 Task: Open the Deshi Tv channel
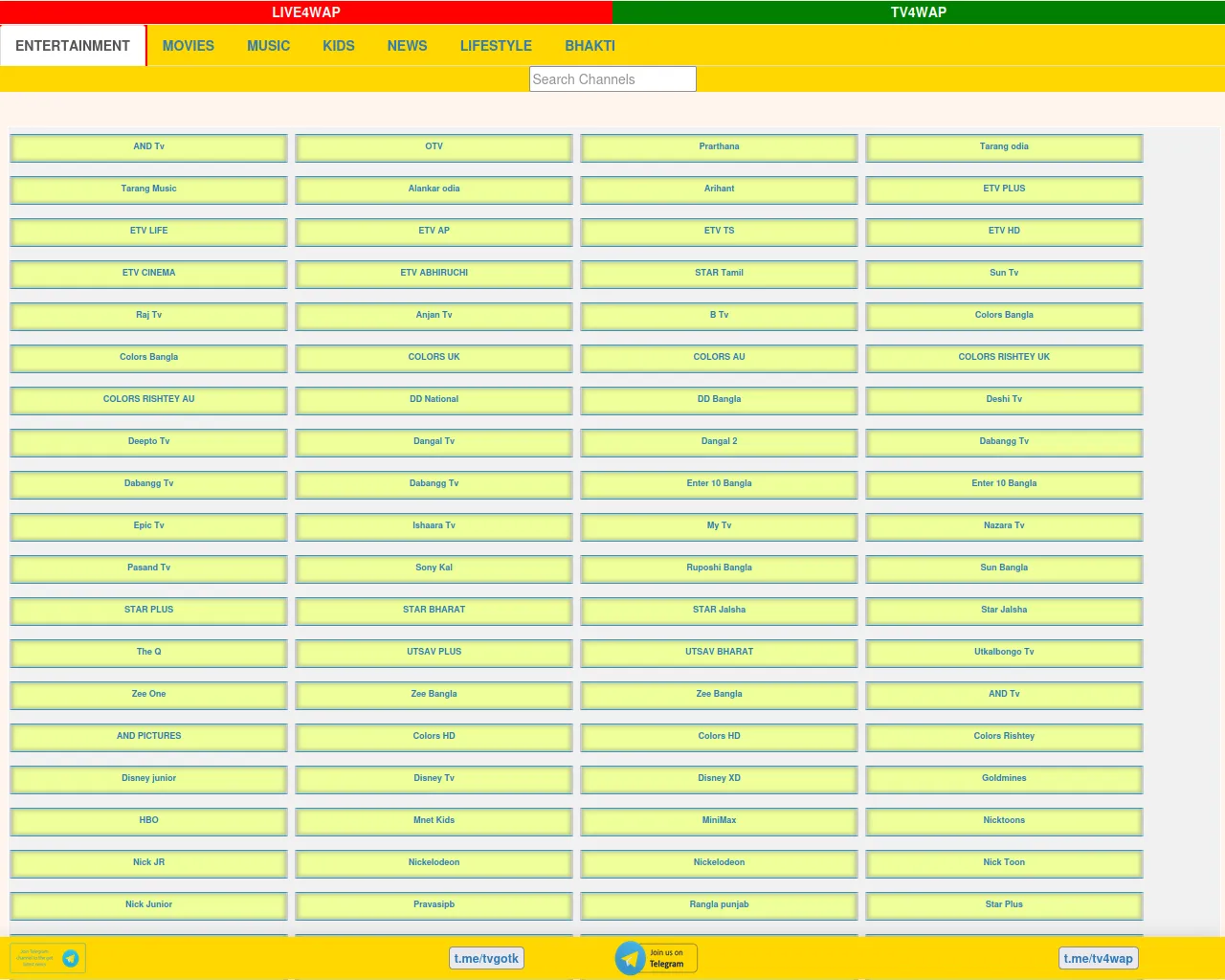pos(1005,400)
